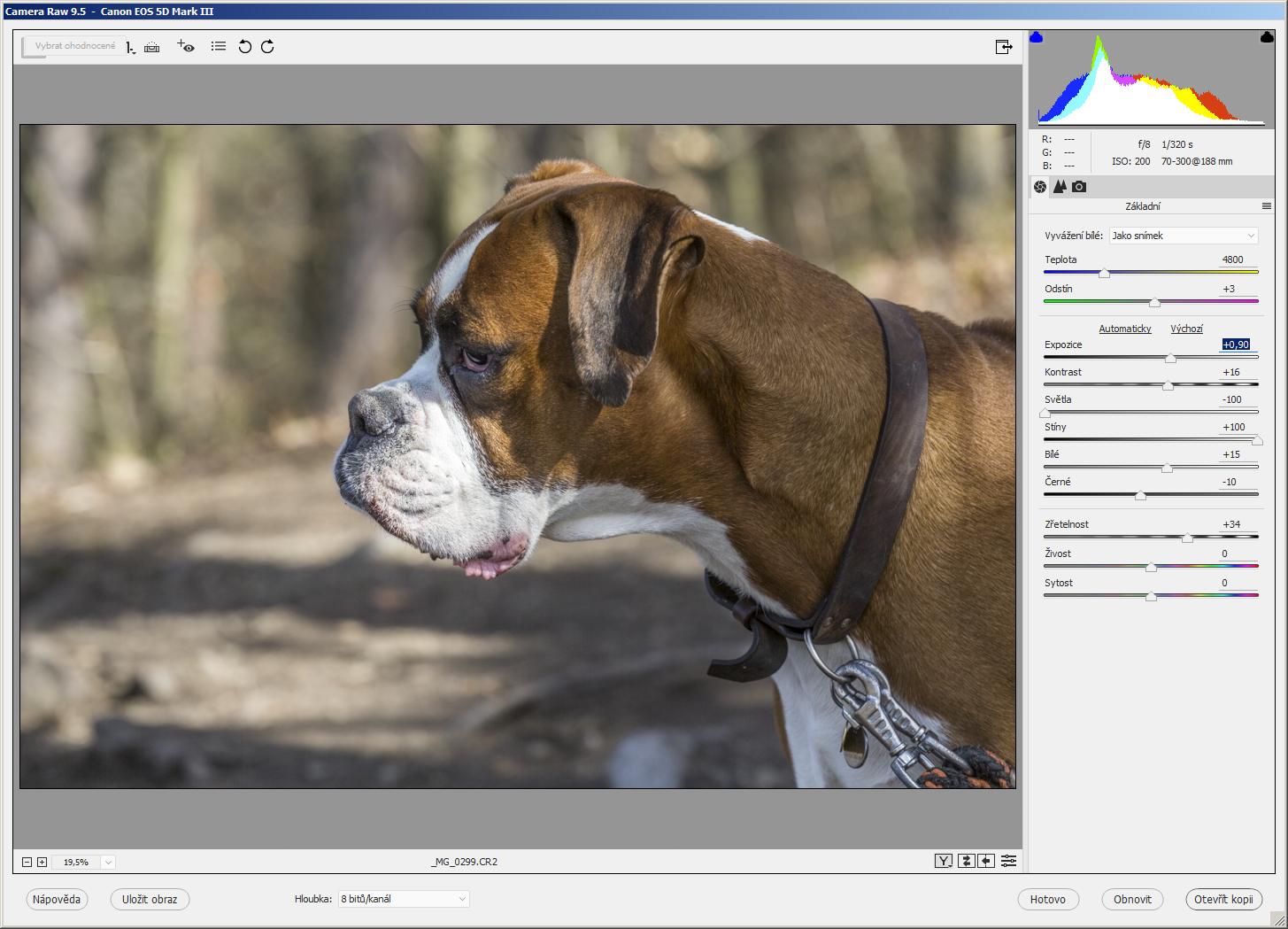
Task: Toggle shadow clipping warning in histogram
Action: (1037, 37)
